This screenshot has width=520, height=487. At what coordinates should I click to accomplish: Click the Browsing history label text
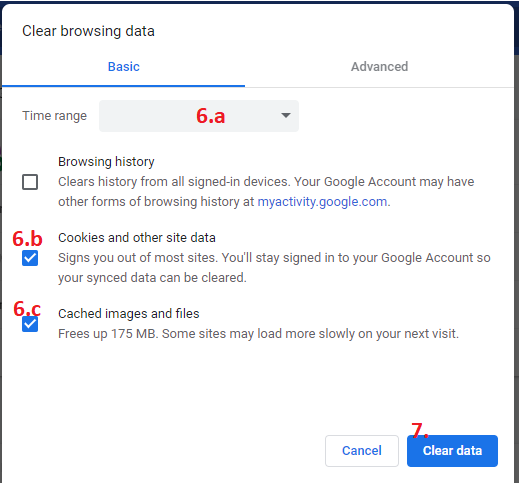click(106, 162)
